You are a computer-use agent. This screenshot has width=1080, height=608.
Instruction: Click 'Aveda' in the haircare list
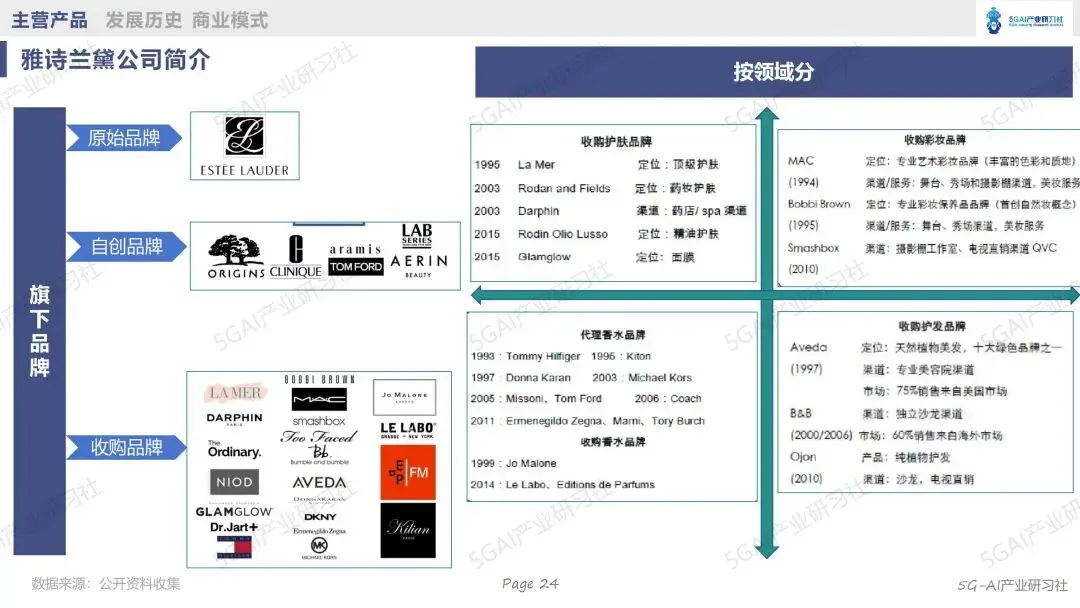pyautogui.click(x=809, y=348)
